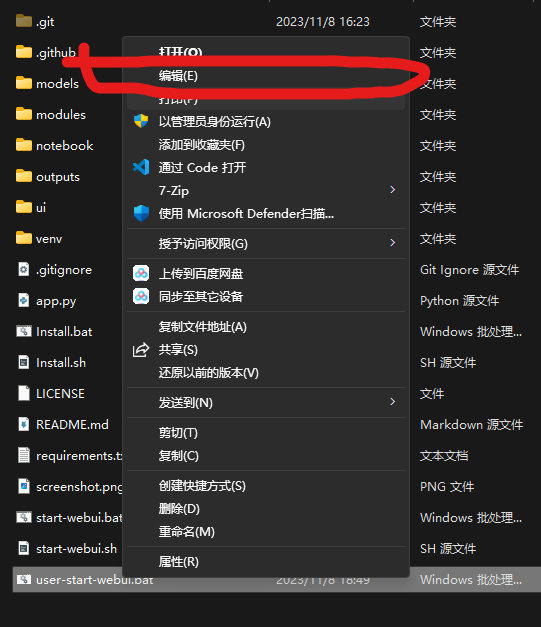Screen dimensions: 541x627
Task: Click the app.py Python file icon
Action: tap(24, 300)
